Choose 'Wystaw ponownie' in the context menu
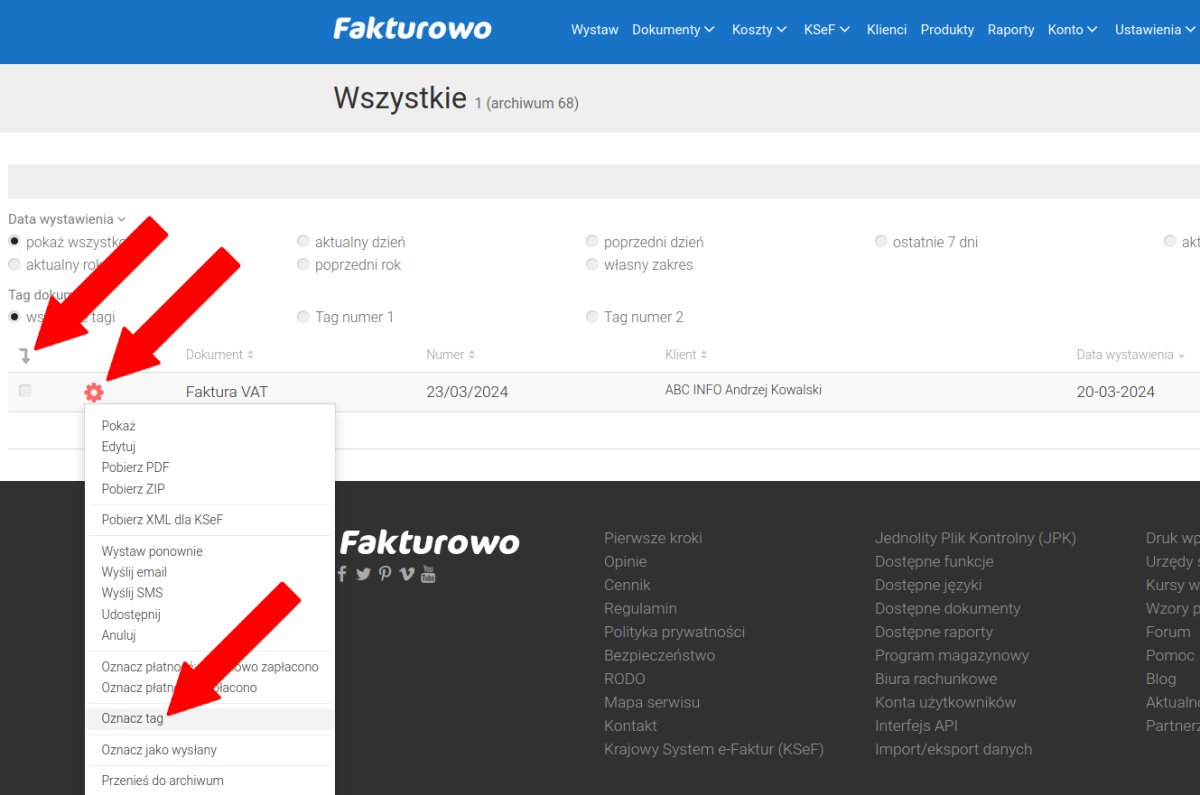 tap(152, 551)
